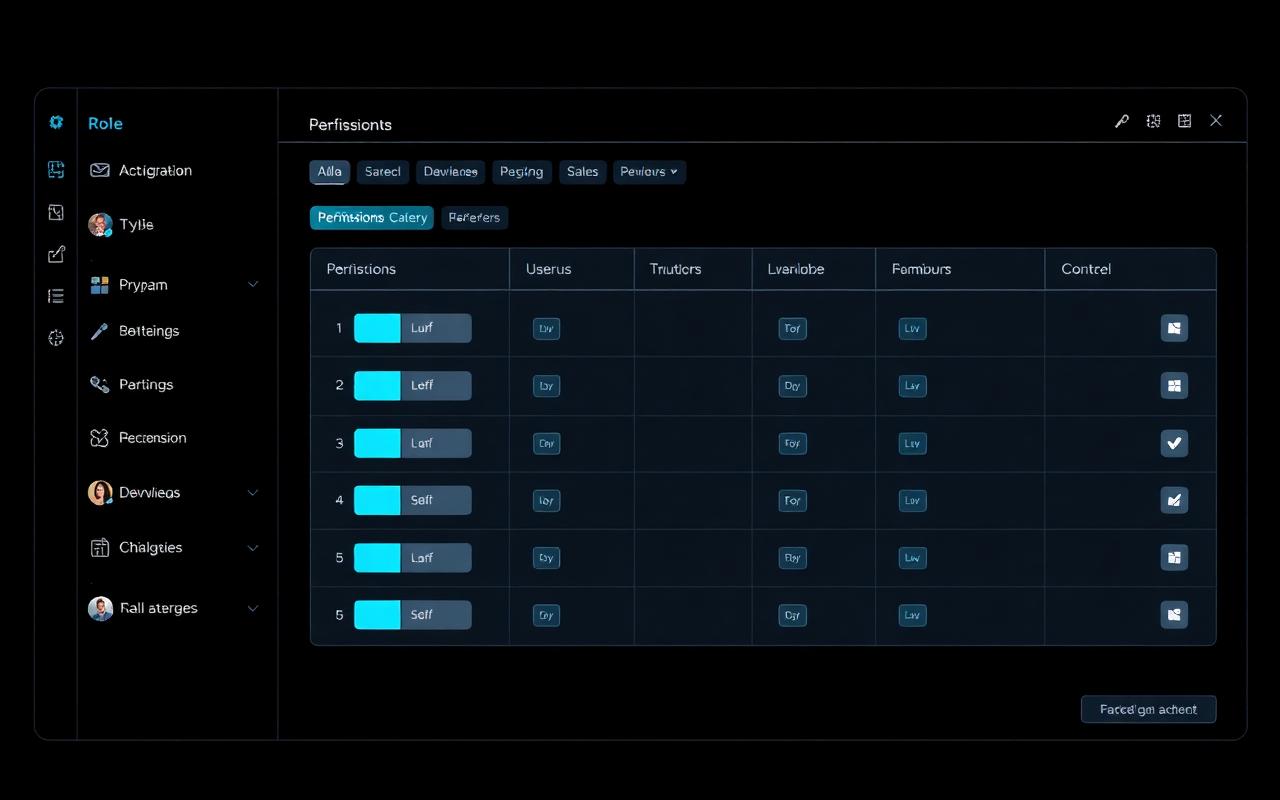Screen dimensions: 1280x800
Task: Select the Alla filter tab
Action: 330,172
